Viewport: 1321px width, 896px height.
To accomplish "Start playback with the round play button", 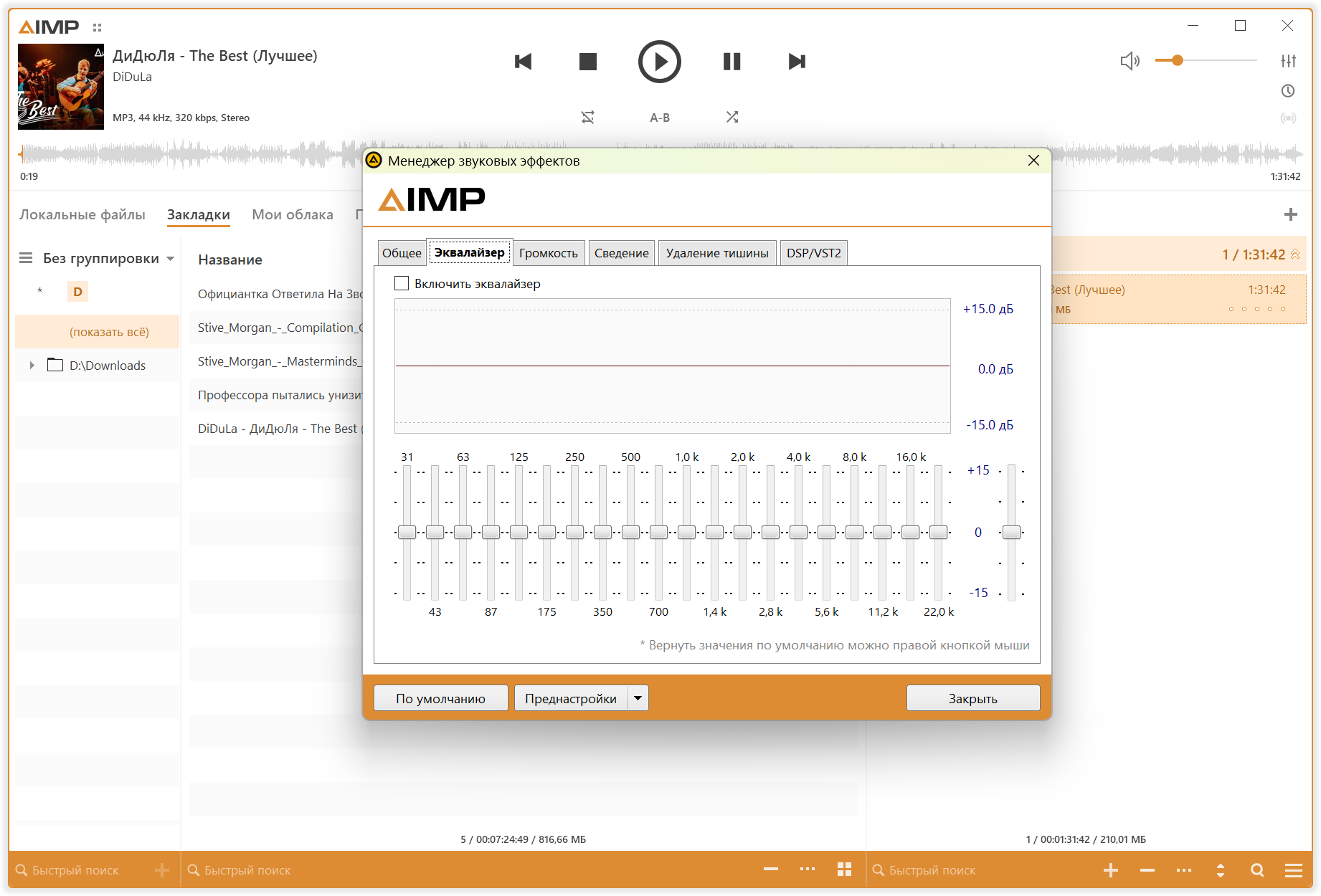I will [660, 62].
